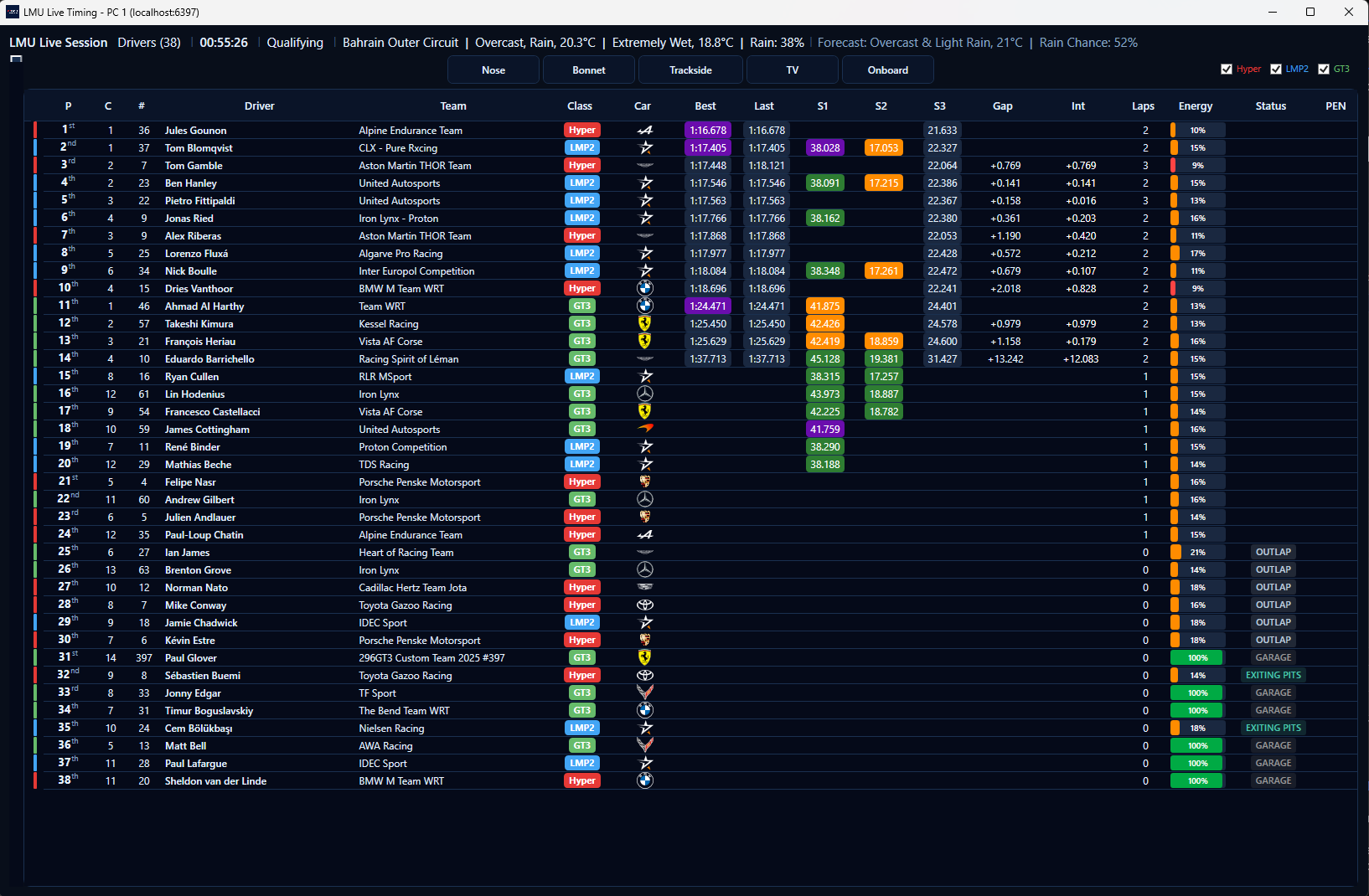
Task: Toggle the Hyper class filter checkbox
Action: (x=1227, y=70)
